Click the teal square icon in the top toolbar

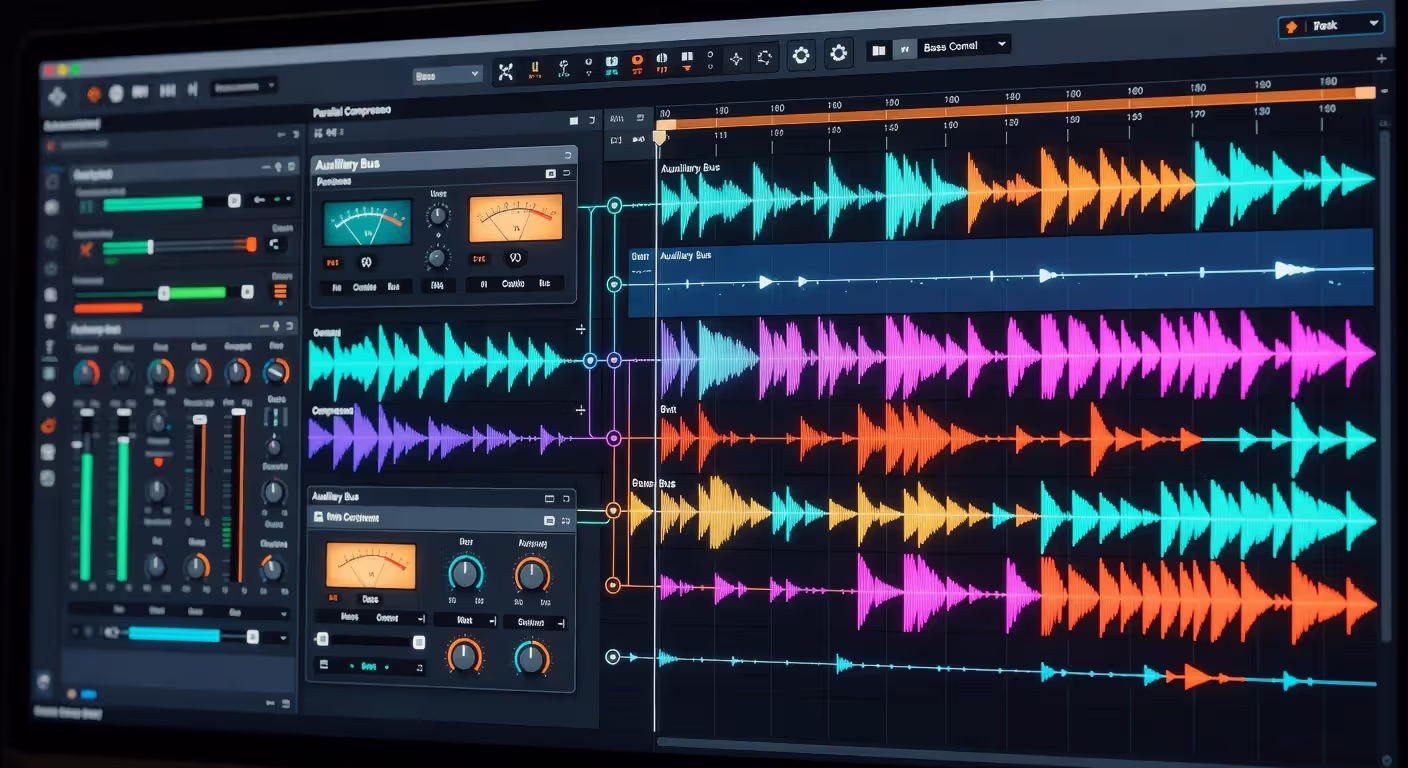[612, 64]
